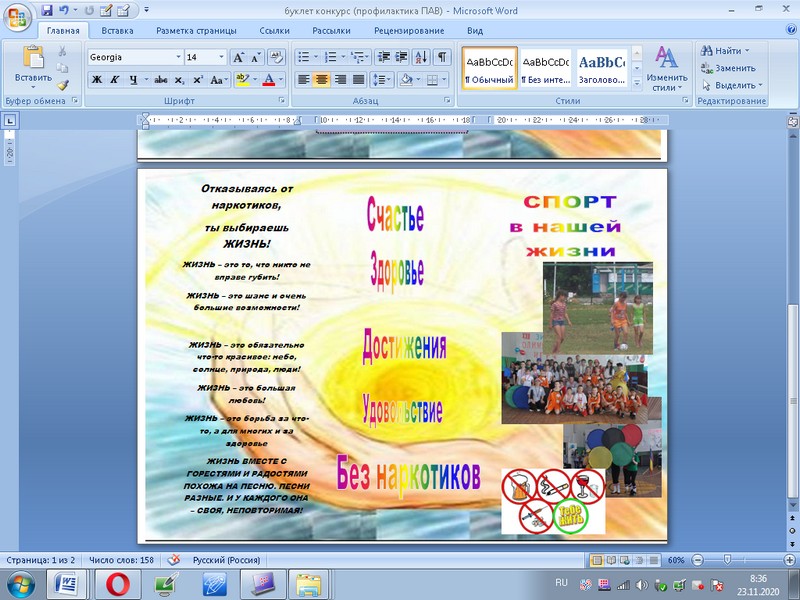Image resolution: width=800 pixels, height=600 pixels.
Task: Click the Format Painter brush icon
Action: tap(63, 86)
